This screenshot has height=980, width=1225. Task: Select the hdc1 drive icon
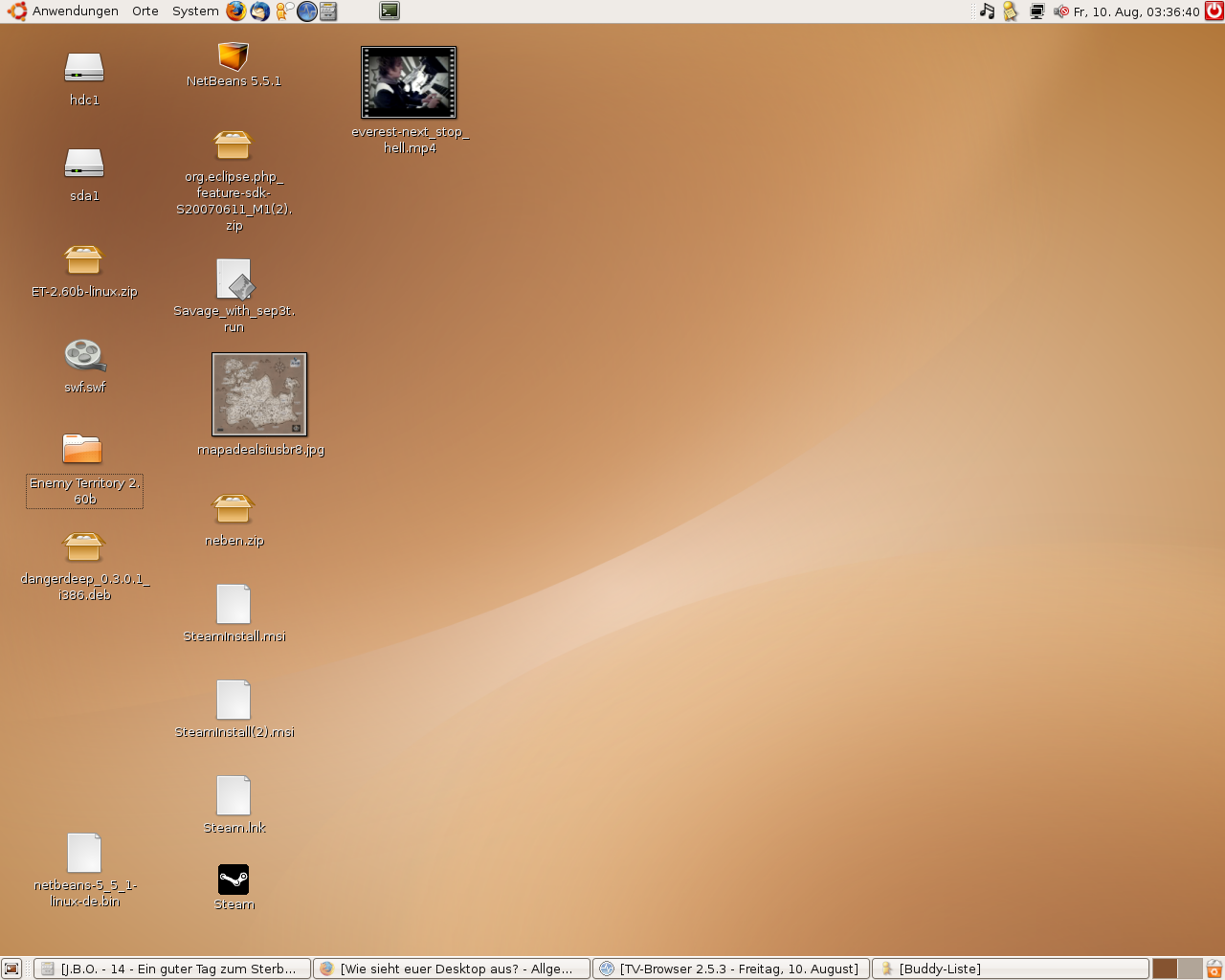[84, 69]
